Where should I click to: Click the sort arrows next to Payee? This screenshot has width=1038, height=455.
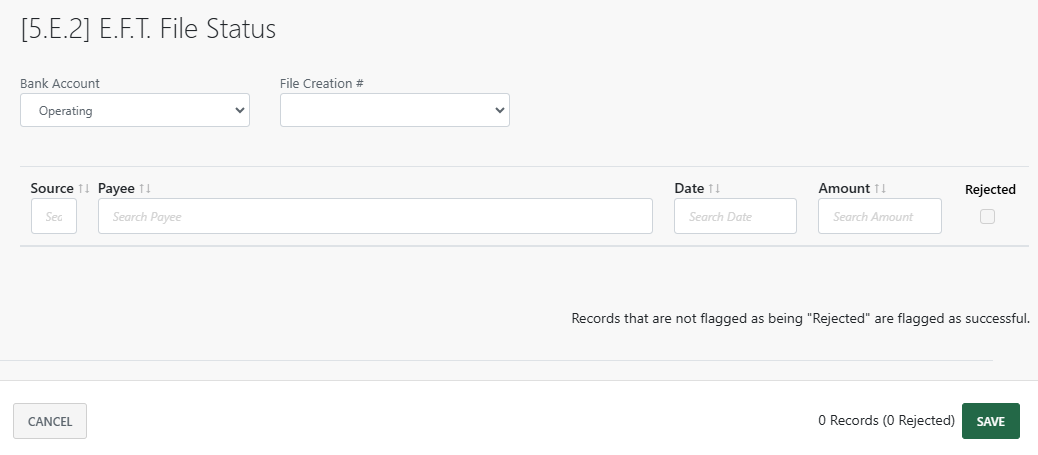145,188
